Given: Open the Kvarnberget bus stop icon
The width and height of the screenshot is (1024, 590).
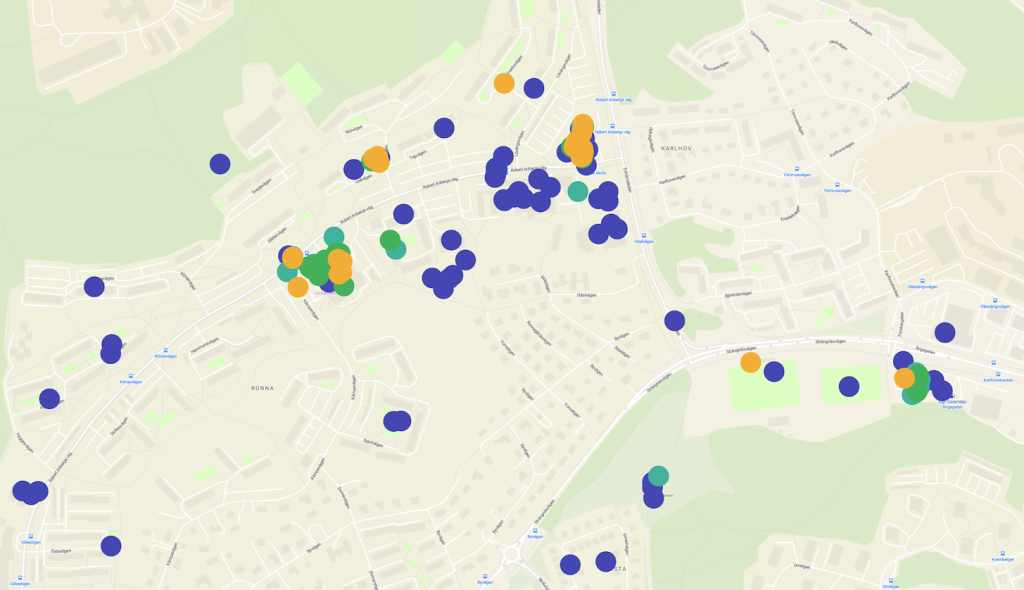Looking at the screenshot, I should pyautogui.click(x=1003, y=553).
